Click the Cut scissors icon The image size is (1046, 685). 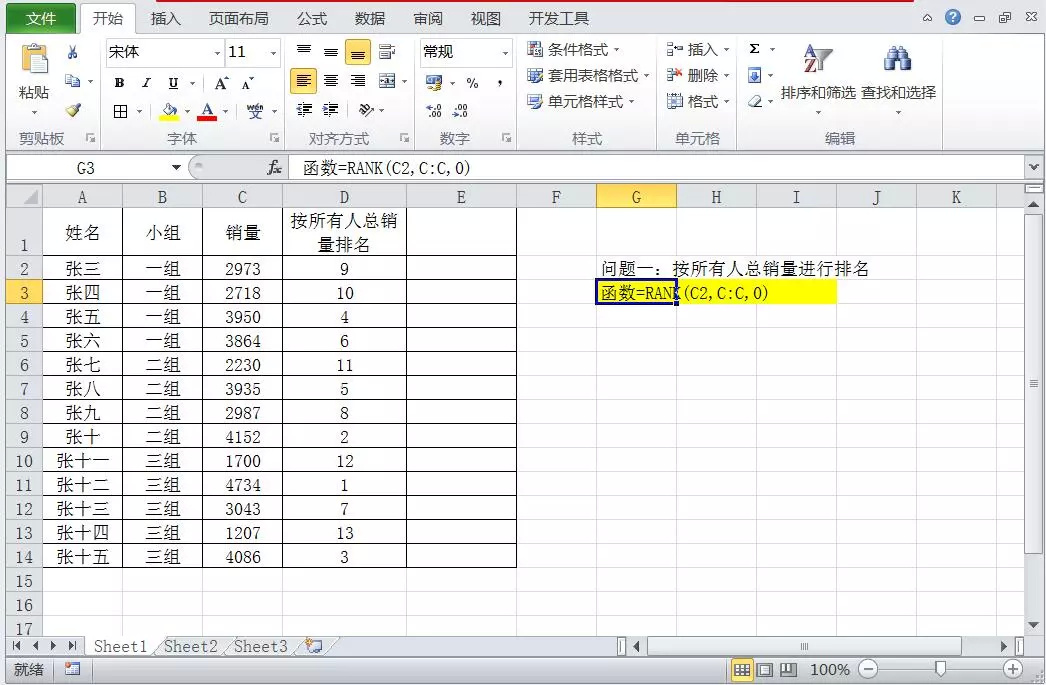pos(73,52)
